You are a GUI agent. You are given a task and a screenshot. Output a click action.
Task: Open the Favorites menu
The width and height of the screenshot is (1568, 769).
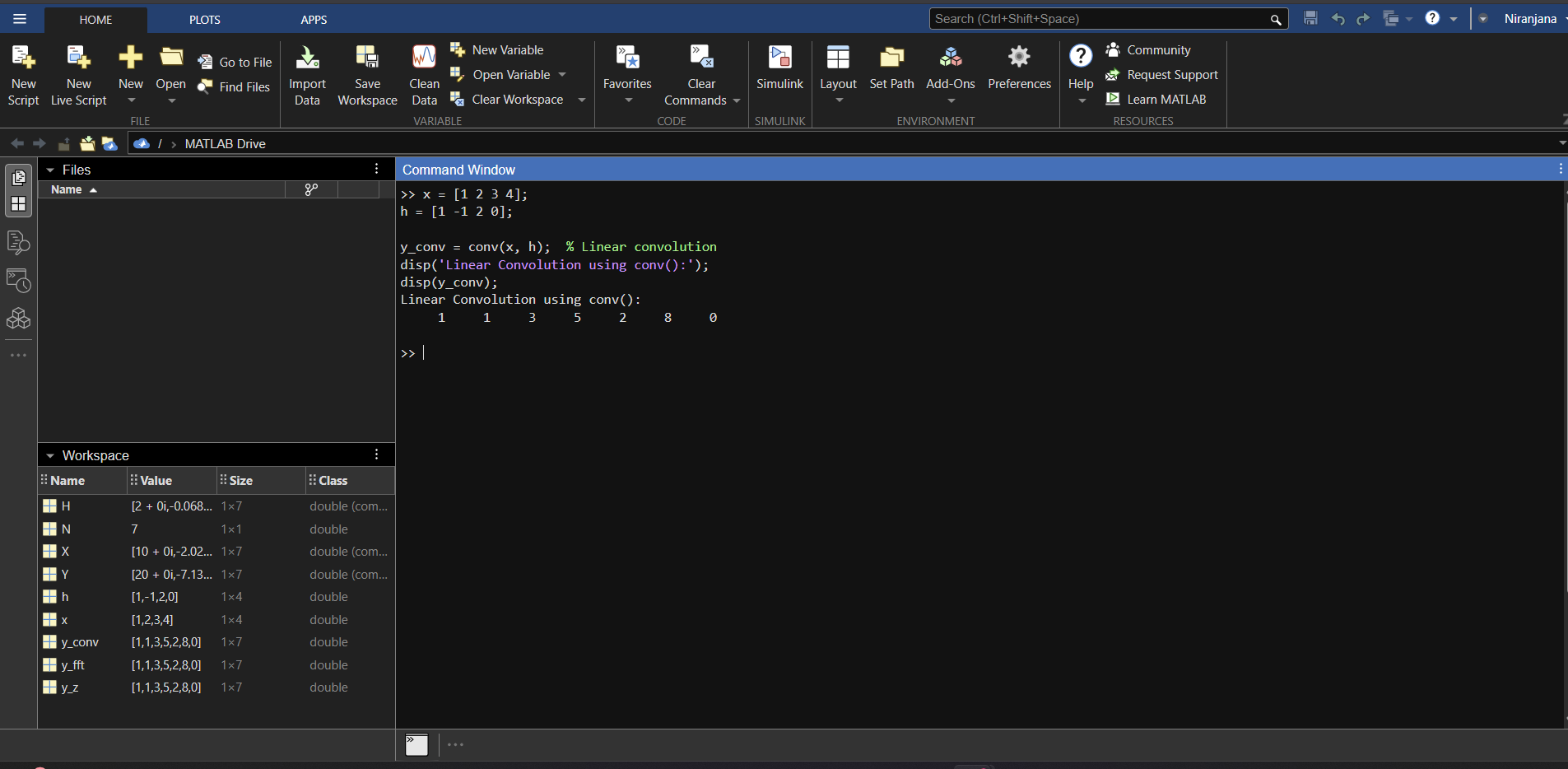click(x=627, y=76)
